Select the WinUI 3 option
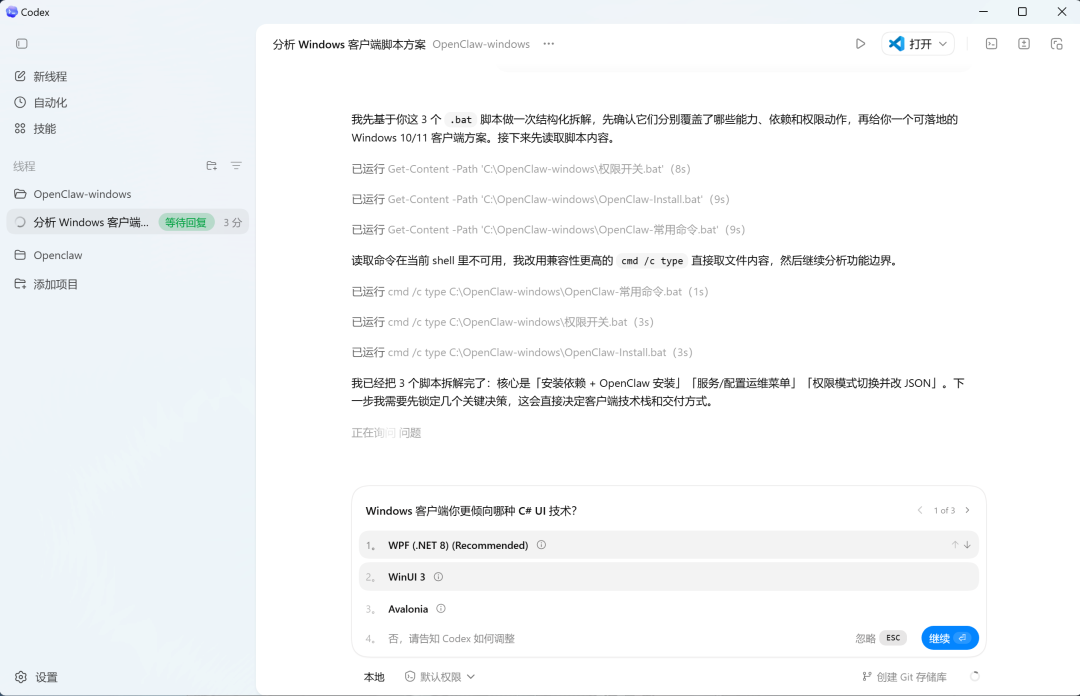This screenshot has height=696, width=1080. [x=408, y=577]
